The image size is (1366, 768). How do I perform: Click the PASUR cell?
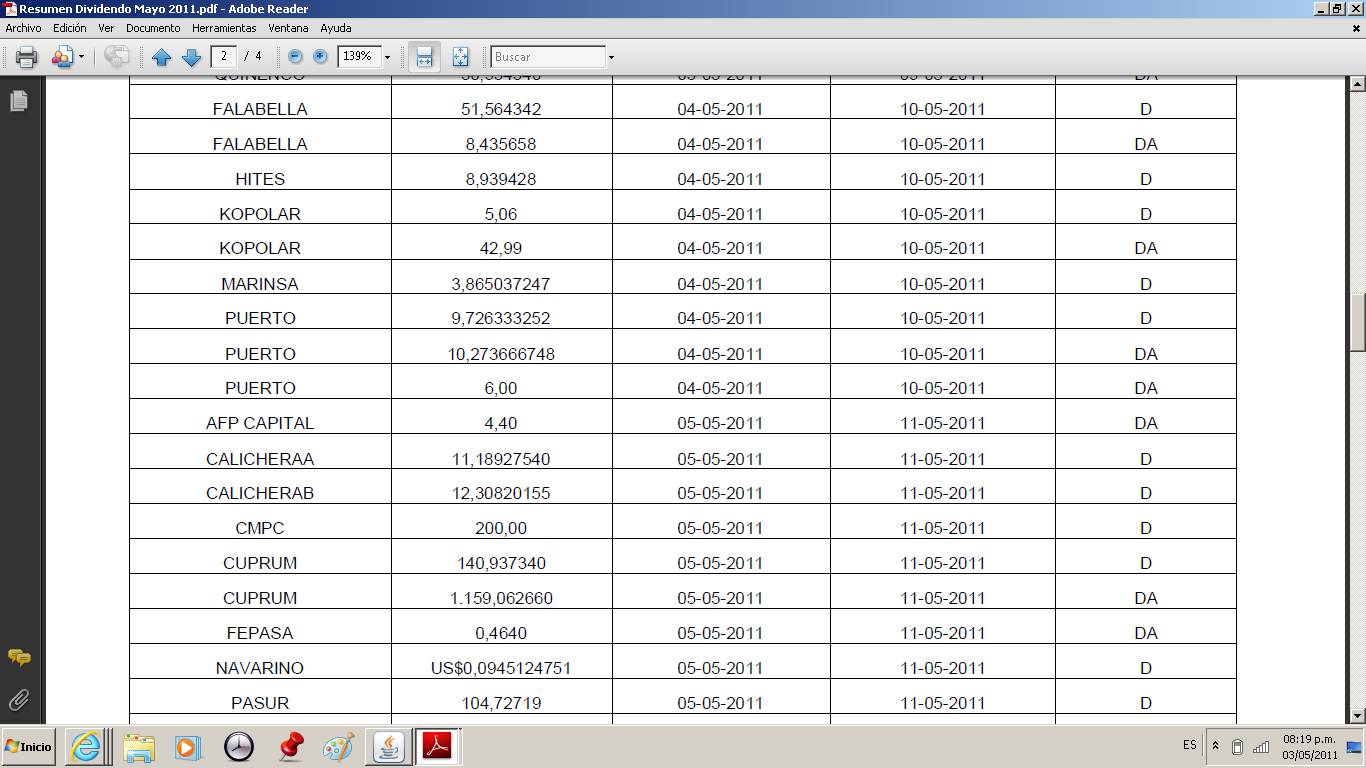tap(260, 703)
